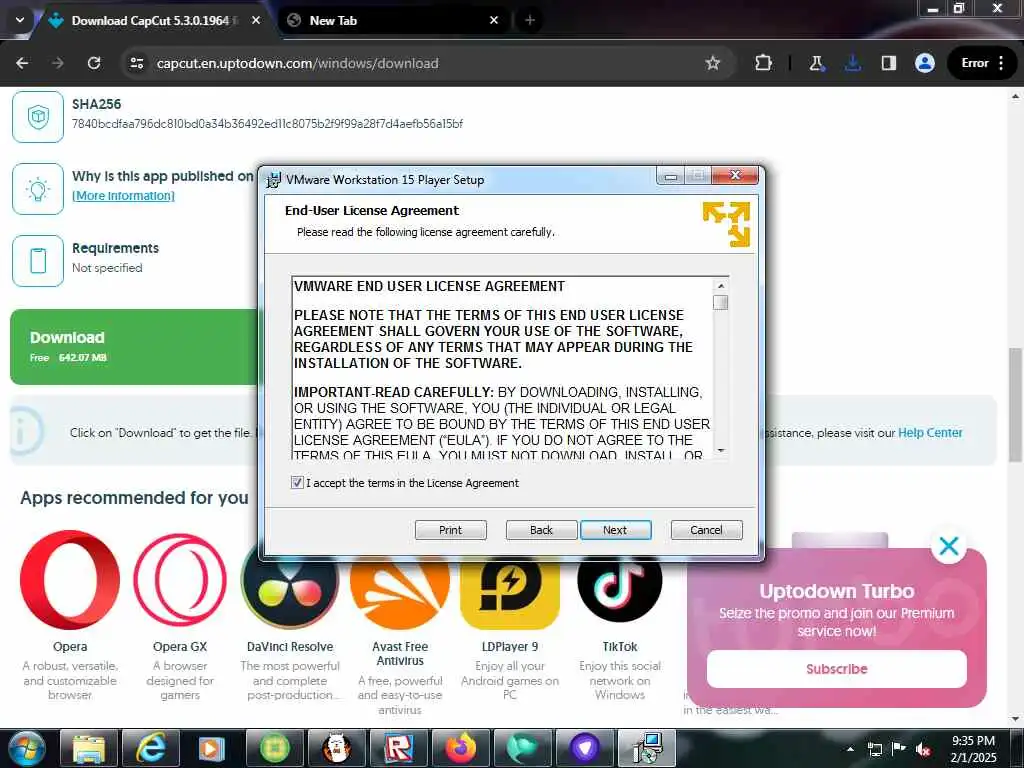Close the Download CapCut tab
The height and width of the screenshot is (768, 1024).
tap(256, 20)
